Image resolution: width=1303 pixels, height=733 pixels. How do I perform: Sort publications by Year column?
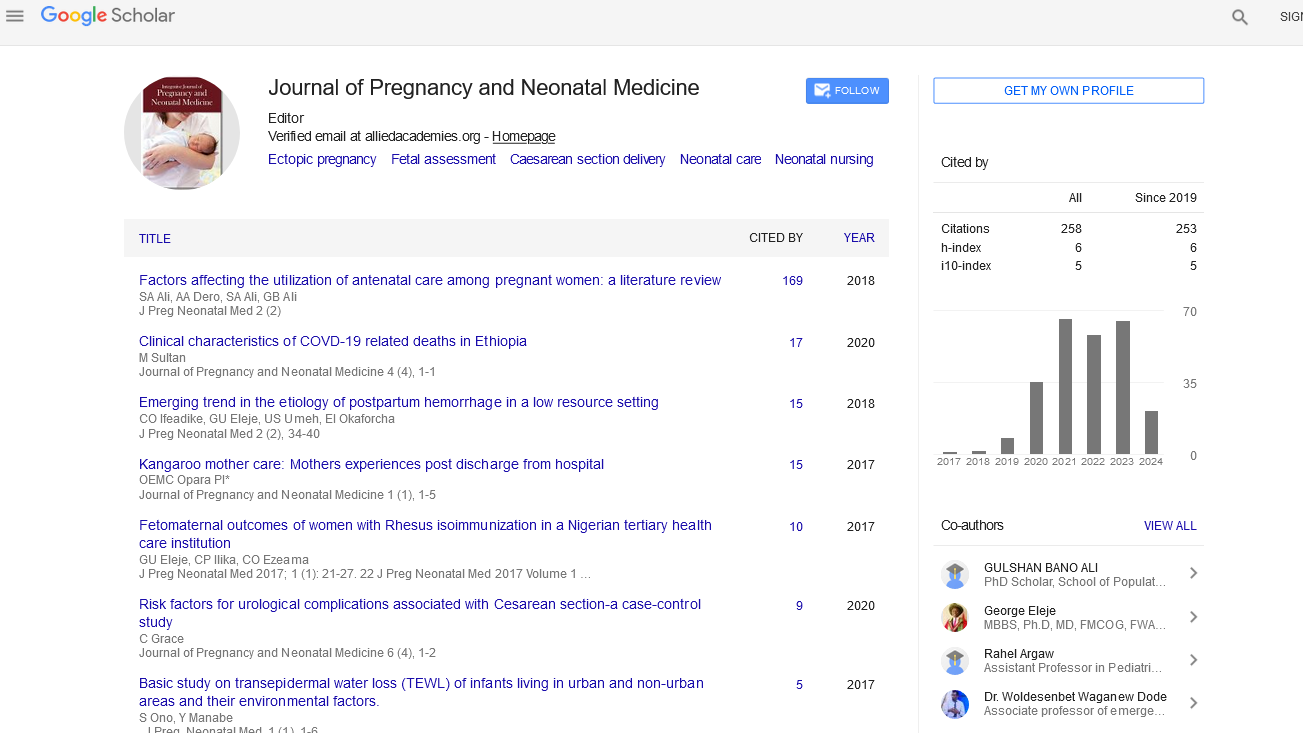(x=858, y=238)
